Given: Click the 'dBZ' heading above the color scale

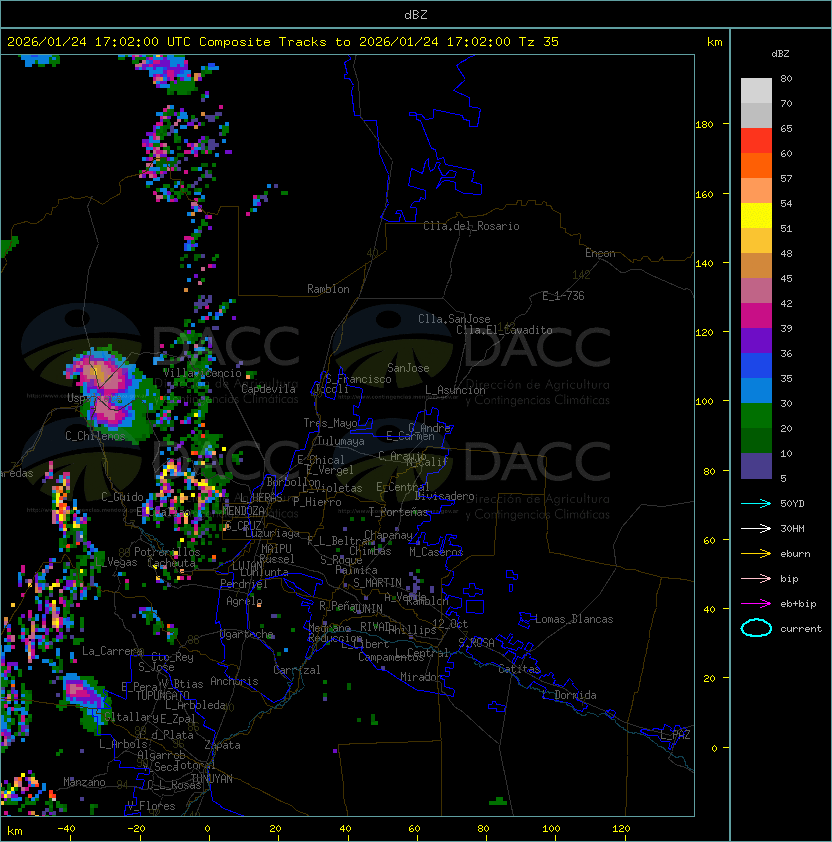Looking at the screenshot, I should point(780,54).
